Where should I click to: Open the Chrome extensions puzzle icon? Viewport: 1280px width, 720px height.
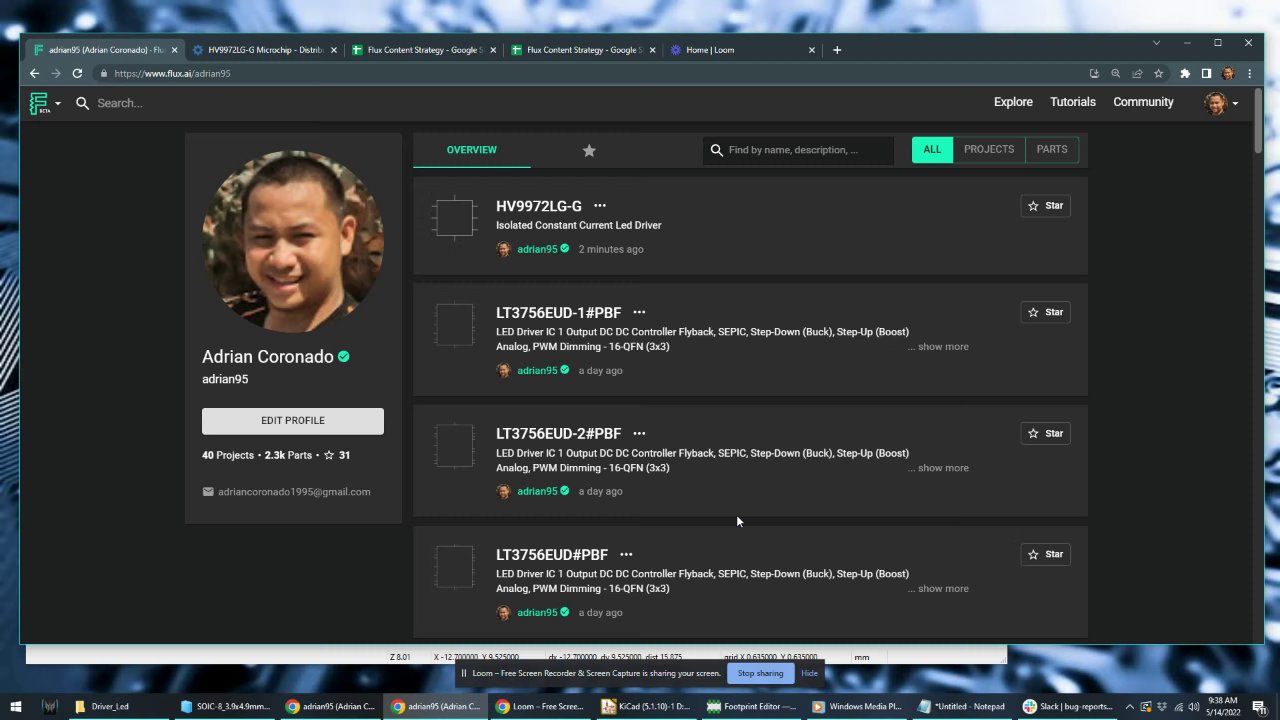click(x=1185, y=74)
